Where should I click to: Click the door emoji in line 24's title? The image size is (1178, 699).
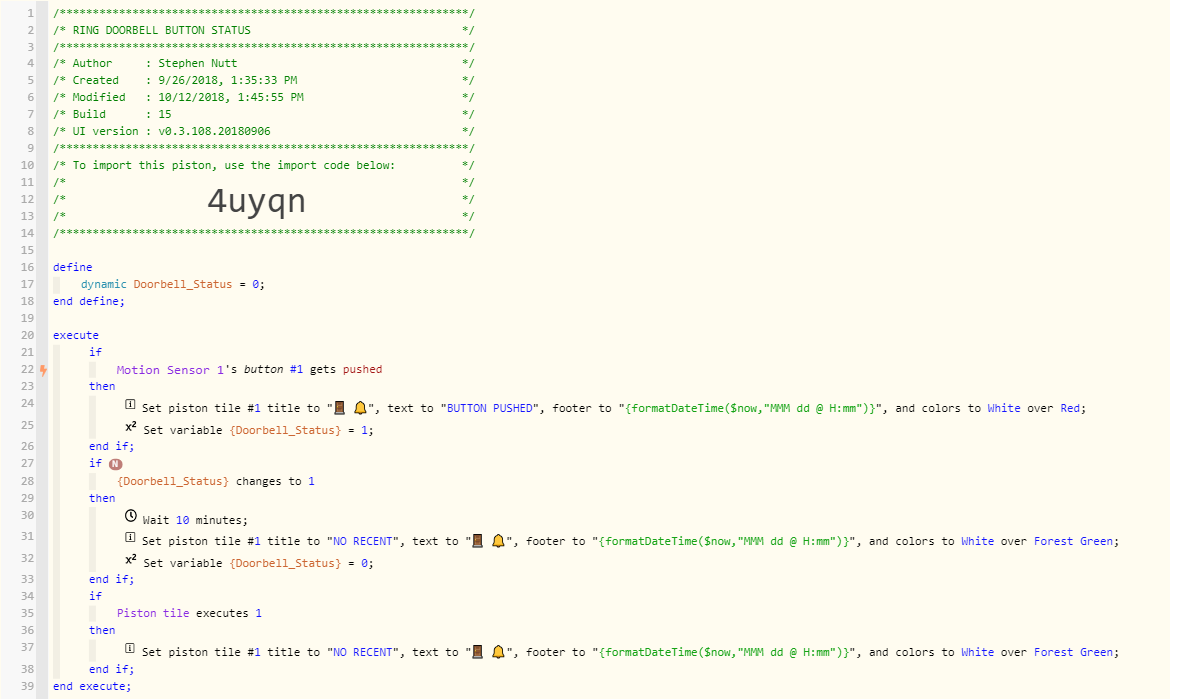[340, 408]
